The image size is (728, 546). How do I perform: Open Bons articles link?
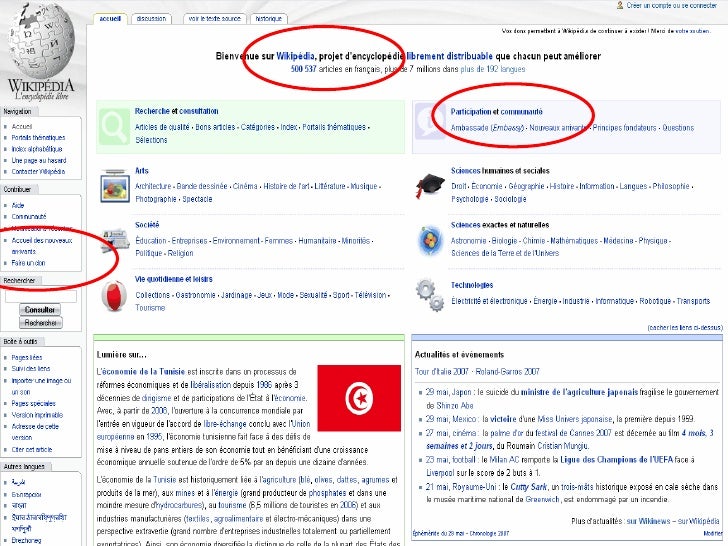[215, 127]
